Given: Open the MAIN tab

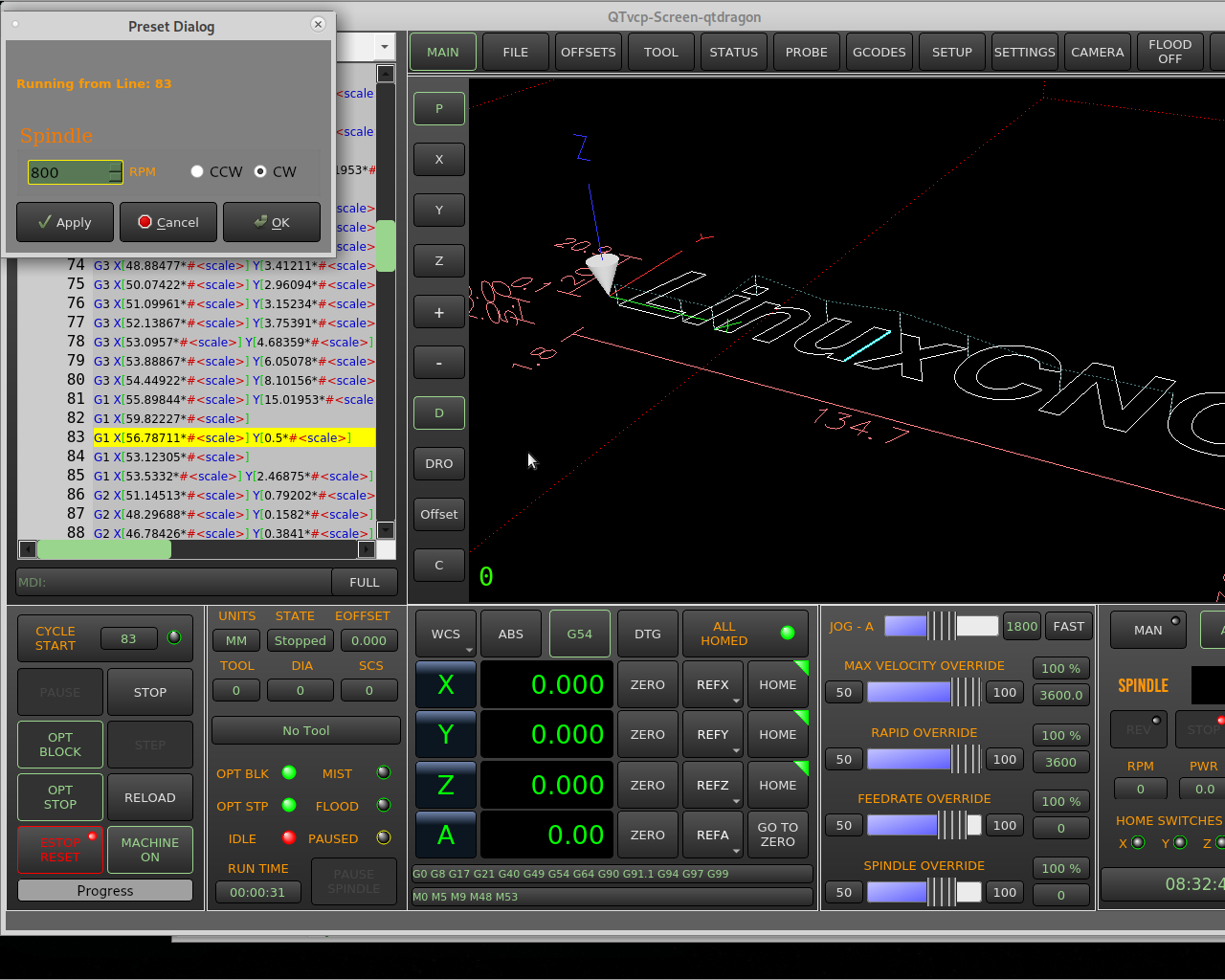Looking at the screenshot, I should [x=443, y=52].
